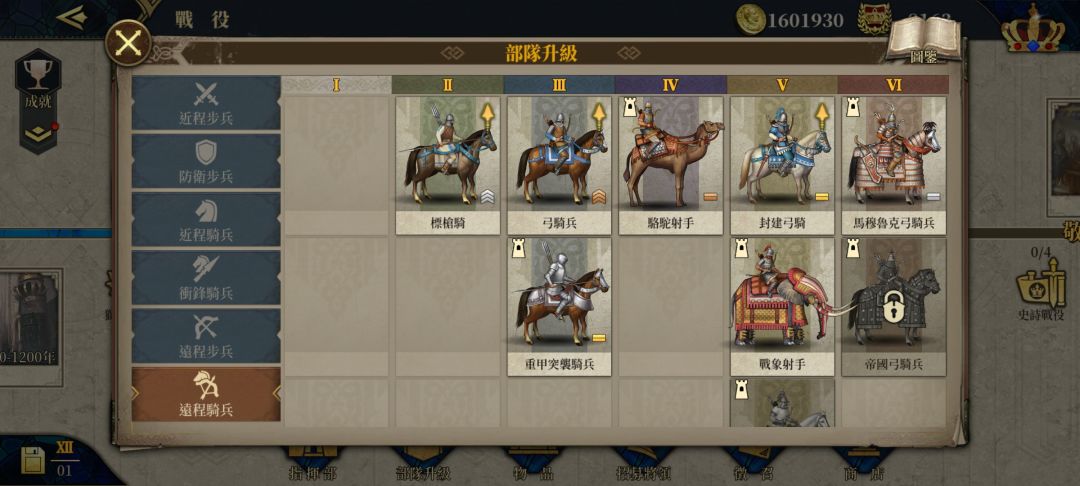This screenshot has width=1080, height=486.
Task: Select the highlighted 遠程騎兵 category
Action: (206, 394)
